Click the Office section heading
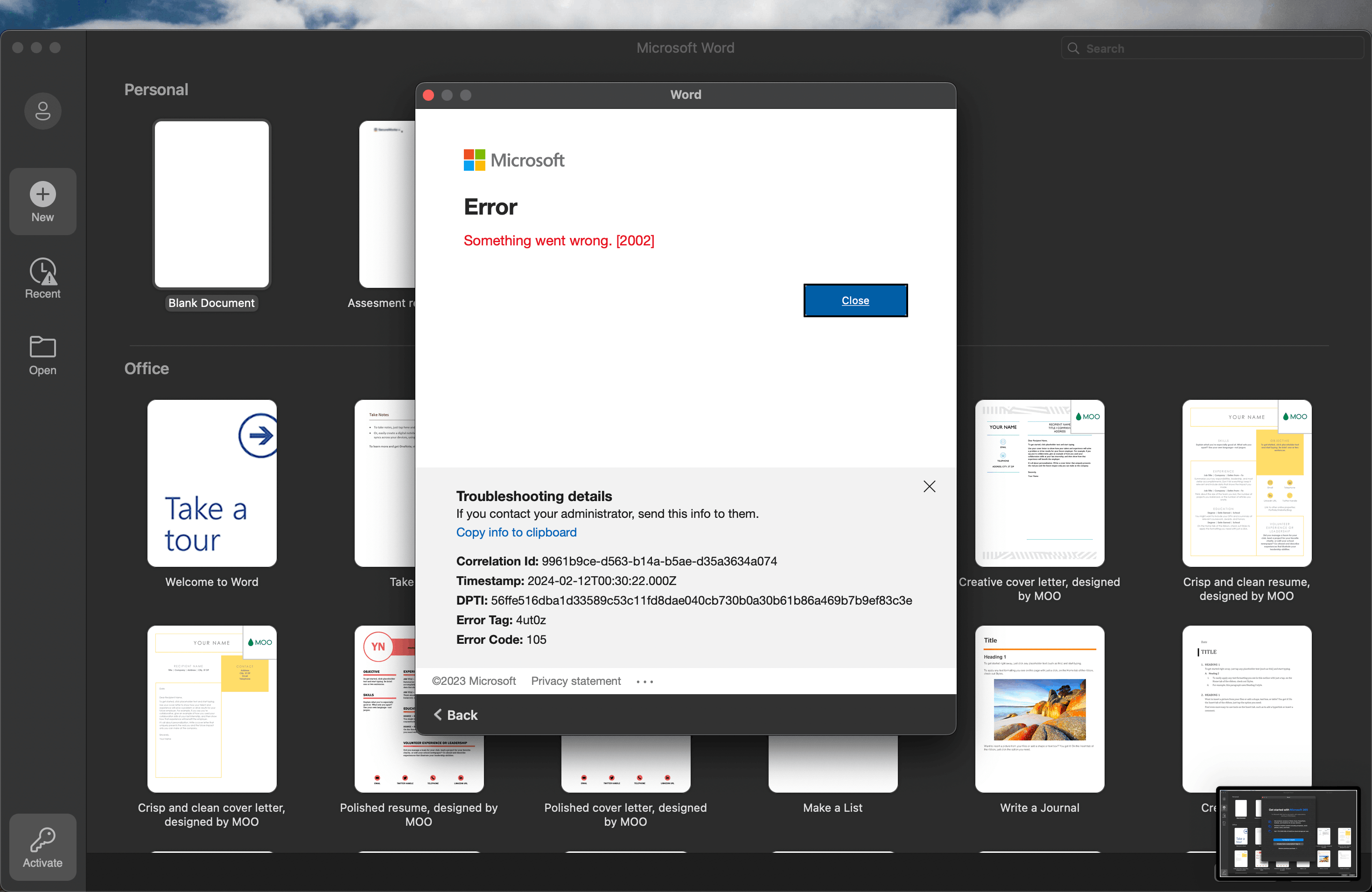 click(x=147, y=369)
